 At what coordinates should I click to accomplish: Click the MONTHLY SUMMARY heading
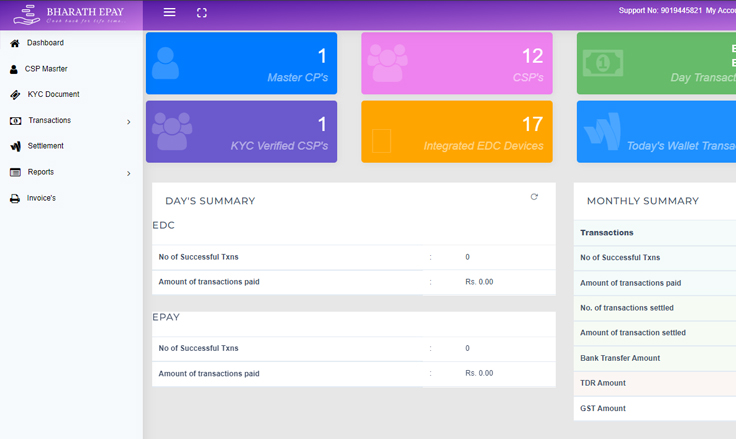point(643,201)
